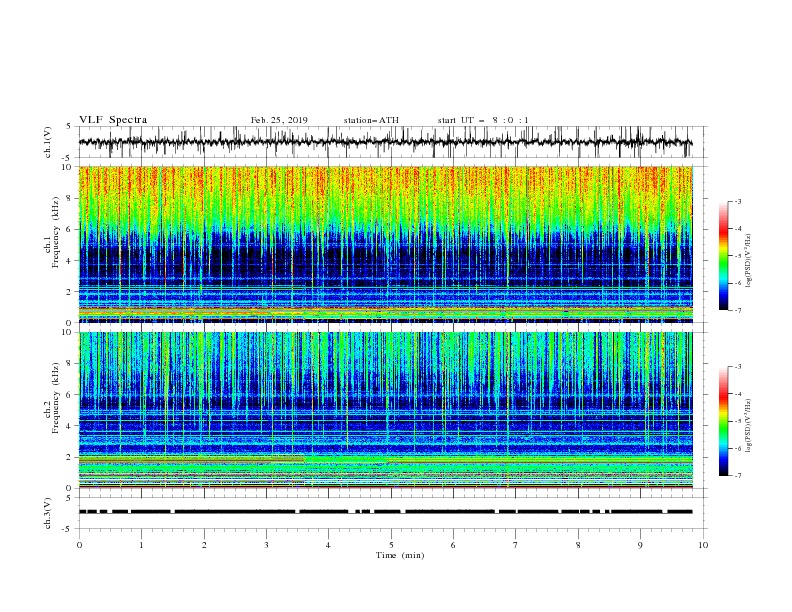Click the "station=ATH" label
This screenshot has height=612, width=792.
coord(371,120)
